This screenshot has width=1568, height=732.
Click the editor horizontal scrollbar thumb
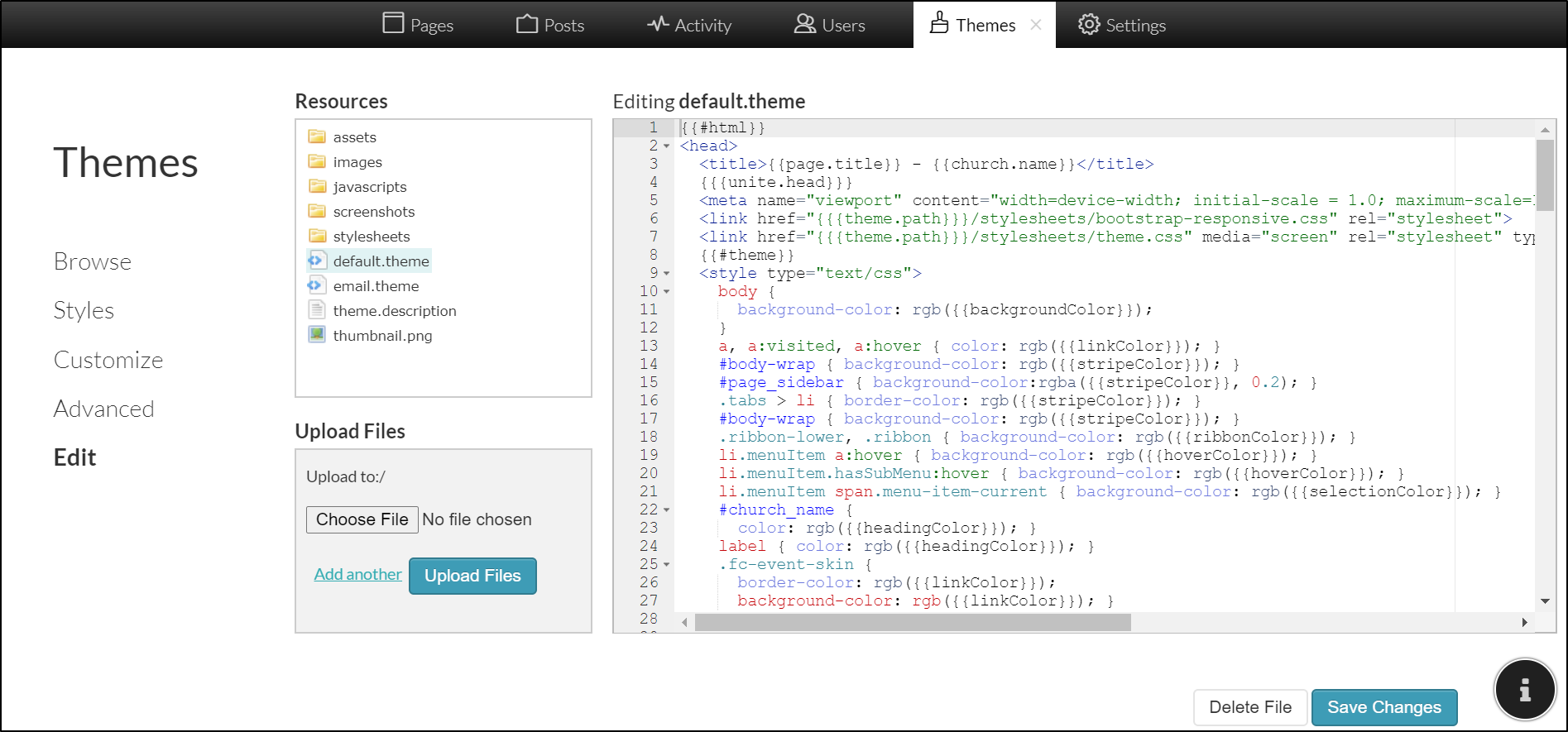point(912,623)
